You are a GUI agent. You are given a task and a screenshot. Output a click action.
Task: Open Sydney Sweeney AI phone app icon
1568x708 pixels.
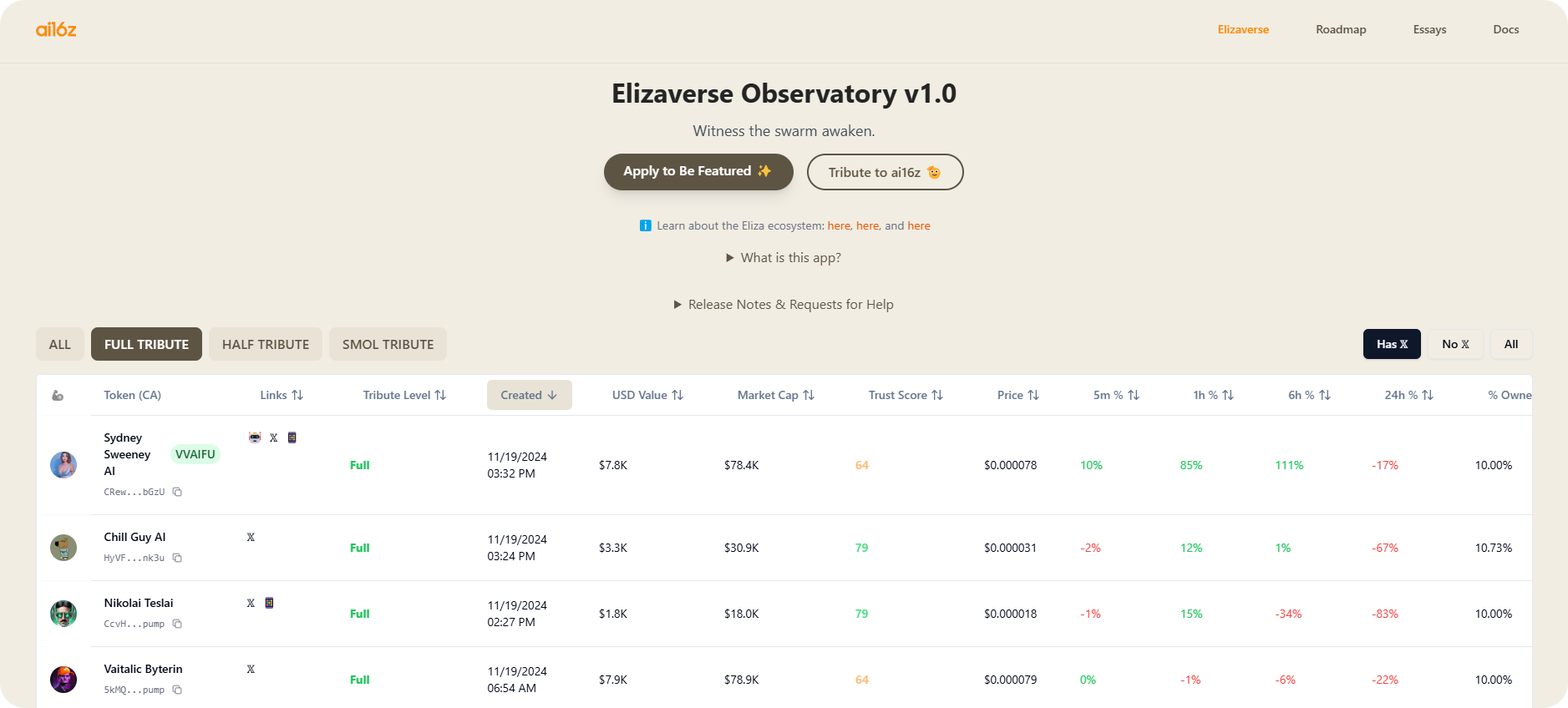pos(292,437)
